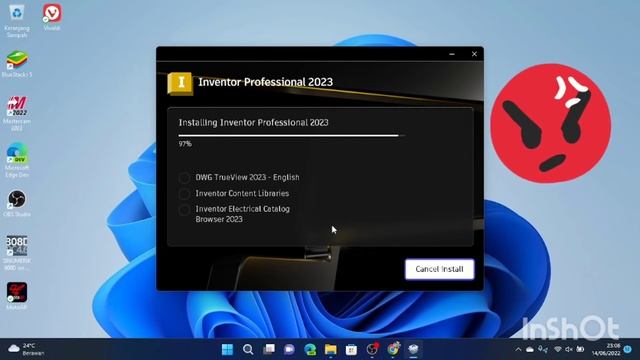
Task: Click "Installing Inventor Professional 2023" heading
Action: coord(253,122)
